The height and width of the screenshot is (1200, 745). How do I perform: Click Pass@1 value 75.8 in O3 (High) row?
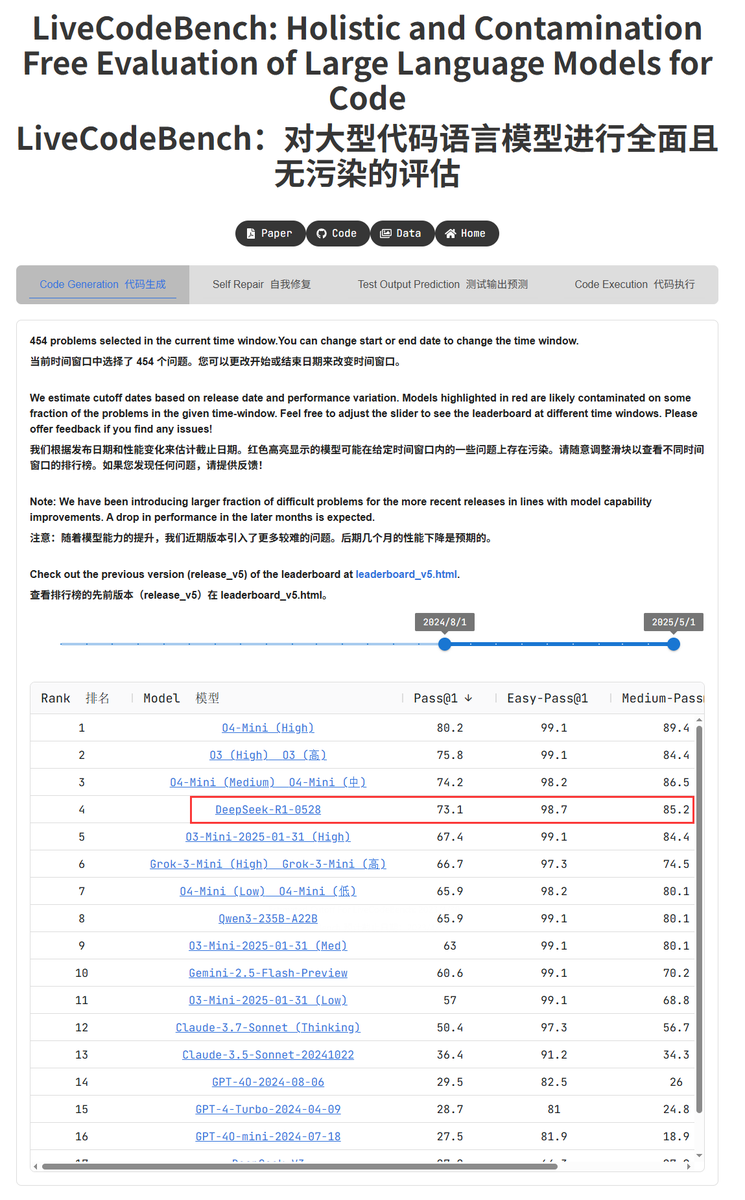tap(451, 755)
